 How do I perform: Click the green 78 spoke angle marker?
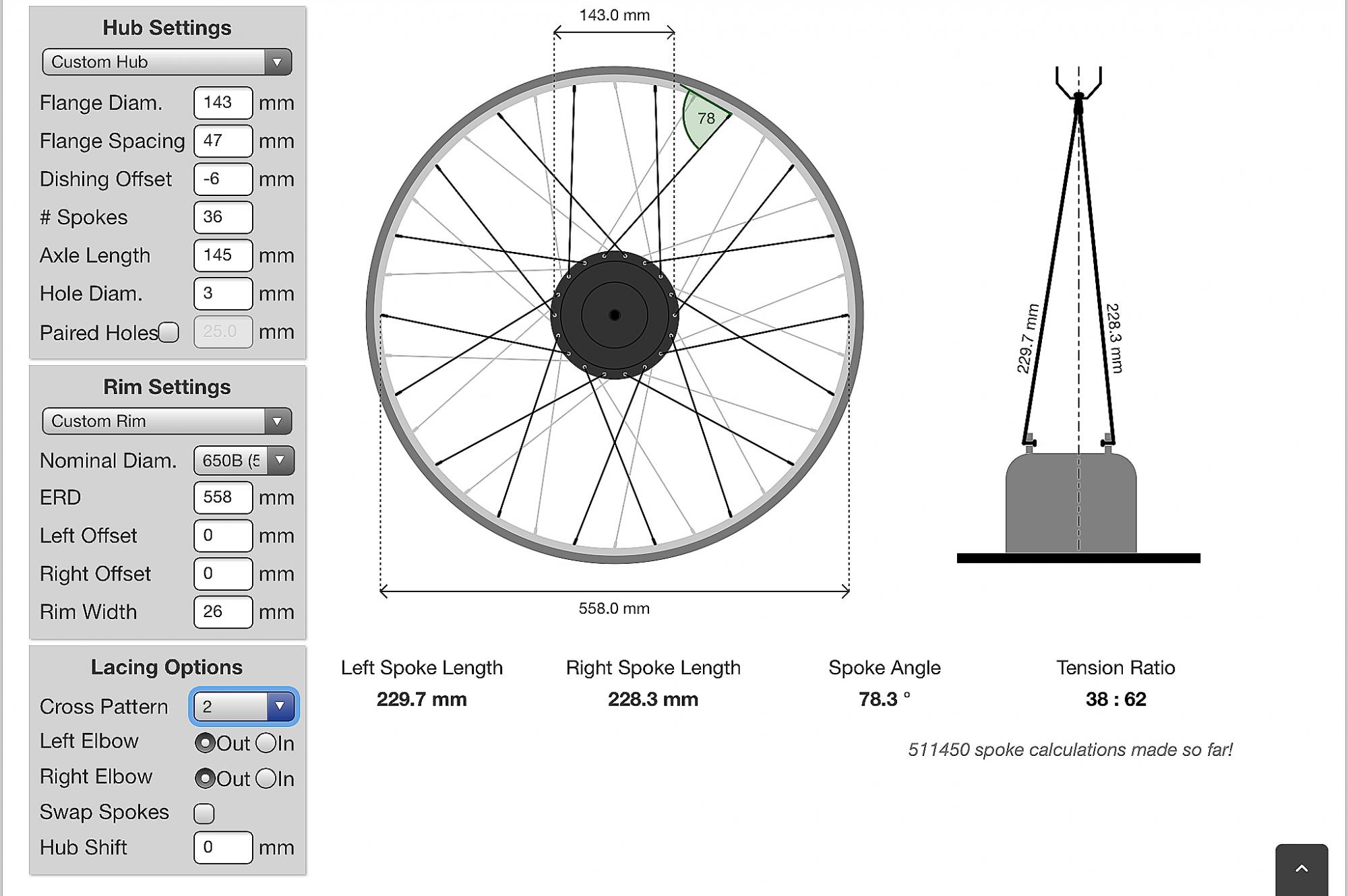pos(704,119)
